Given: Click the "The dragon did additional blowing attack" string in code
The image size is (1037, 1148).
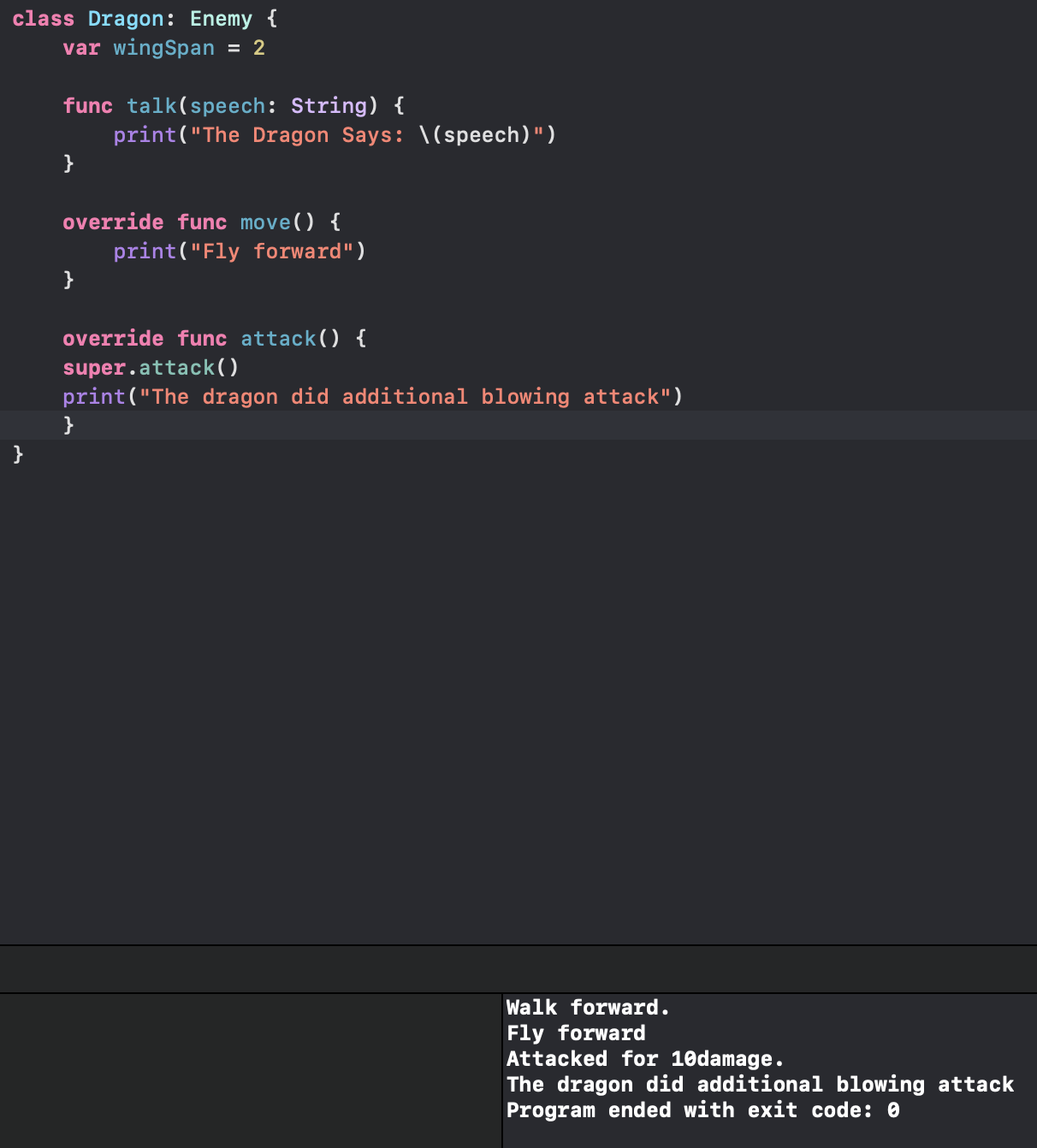Looking at the screenshot, I should click(x=405, y=397).
